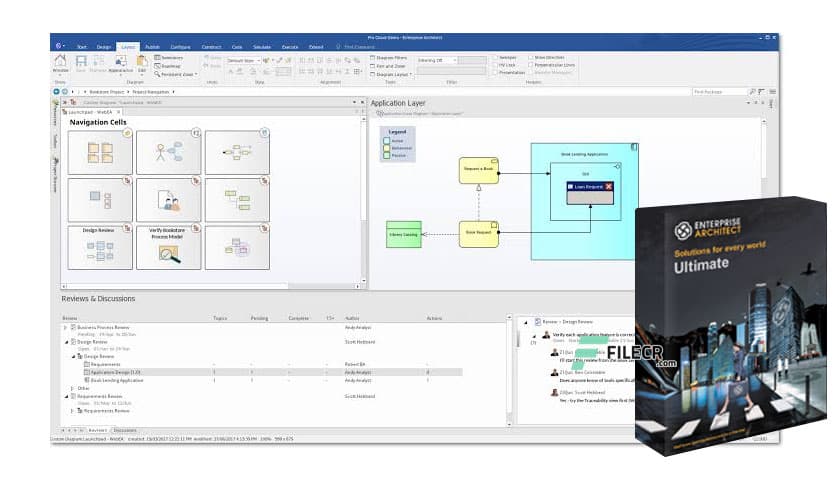
Task: Toggle the Show Direction checkbox
Action: click(530, 57)
